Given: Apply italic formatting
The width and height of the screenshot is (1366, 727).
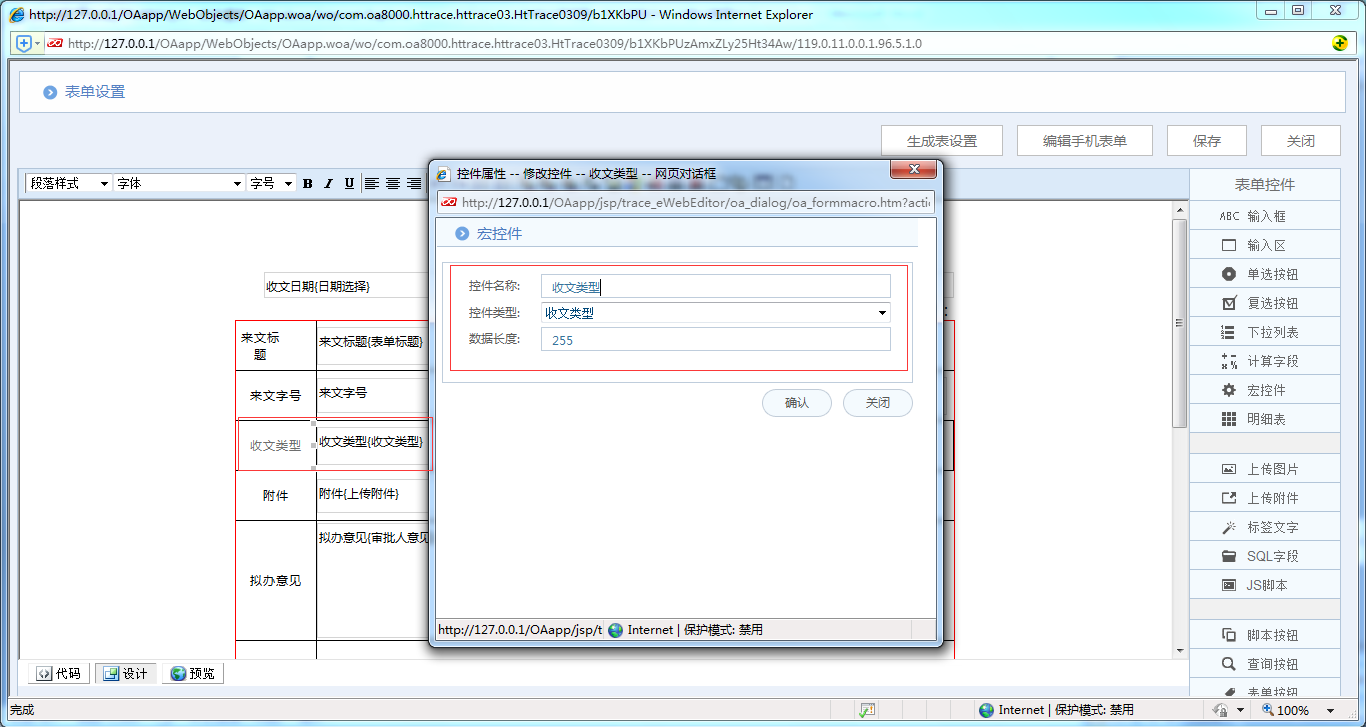Looking at the screenshot, I should (327, 183).
